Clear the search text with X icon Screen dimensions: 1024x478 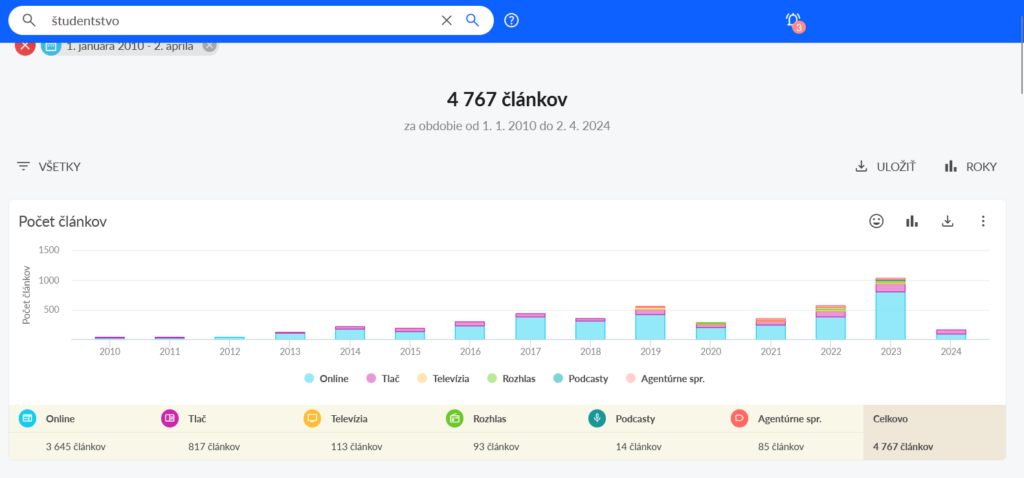(x=447, y=20)
